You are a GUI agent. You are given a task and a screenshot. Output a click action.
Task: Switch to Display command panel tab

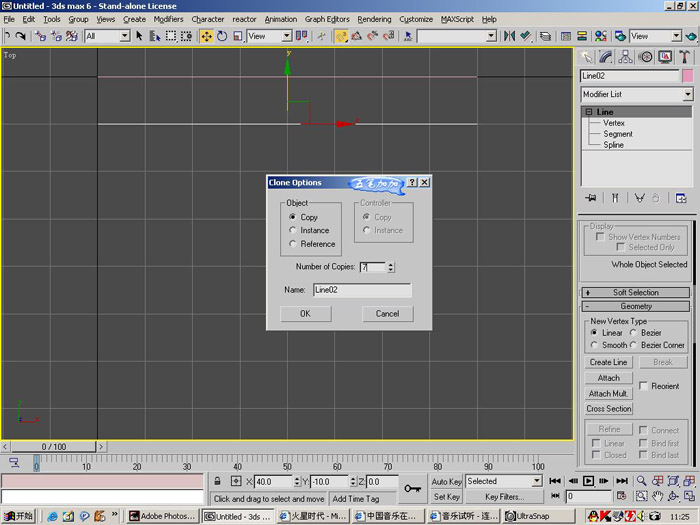665,57
